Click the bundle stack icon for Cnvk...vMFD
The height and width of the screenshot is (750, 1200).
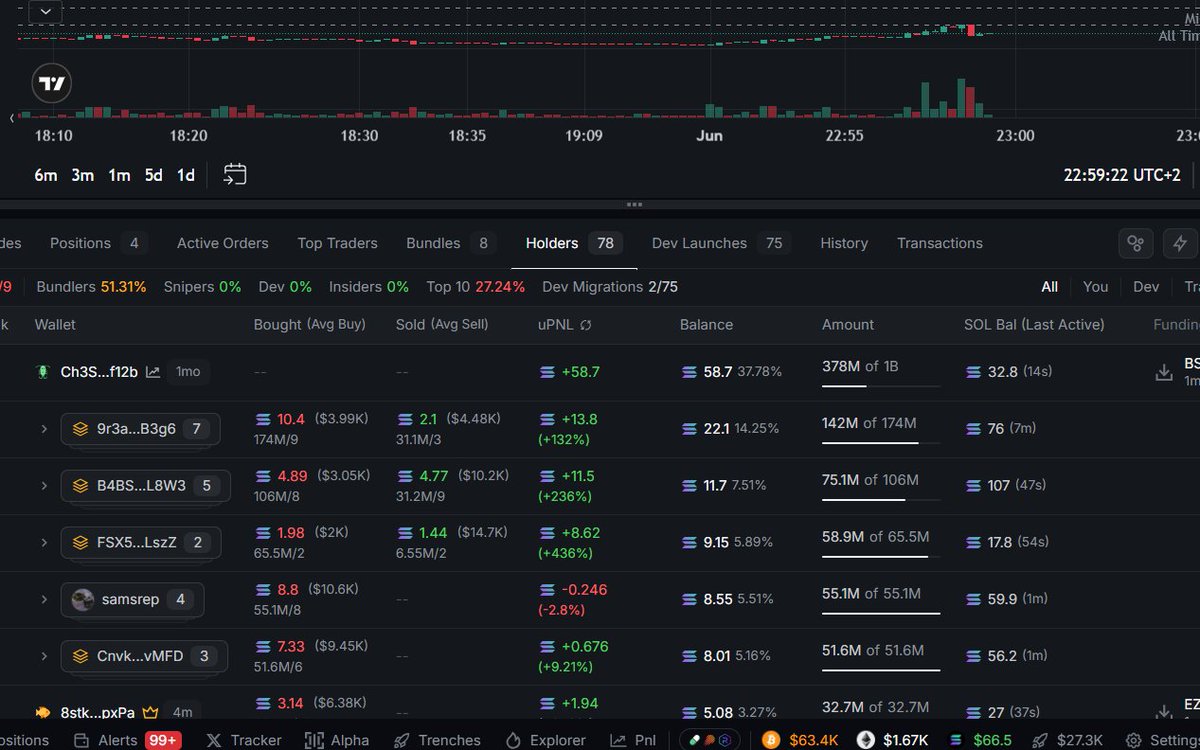(x=80, y=656)
